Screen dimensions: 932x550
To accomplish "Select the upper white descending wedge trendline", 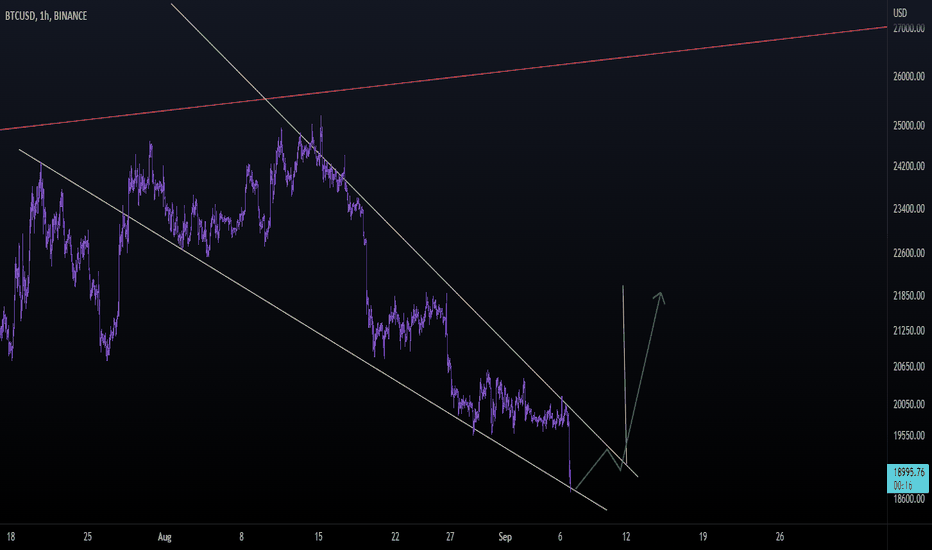I will tap(404, 239).
